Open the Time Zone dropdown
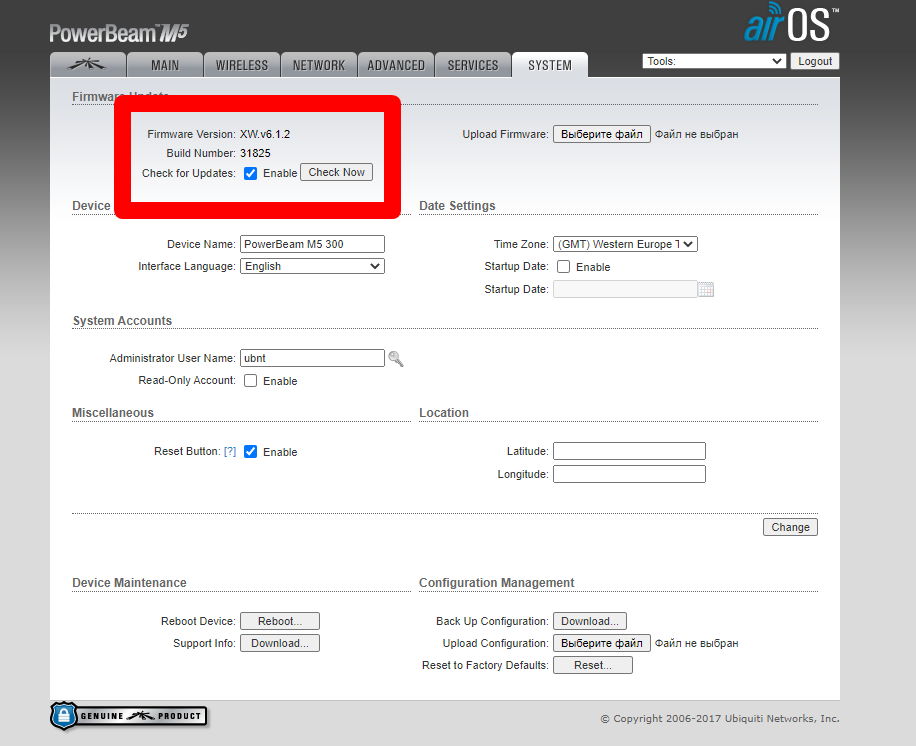Image resolution: width=916 pixels, height=746 pixels. [625, 244]
